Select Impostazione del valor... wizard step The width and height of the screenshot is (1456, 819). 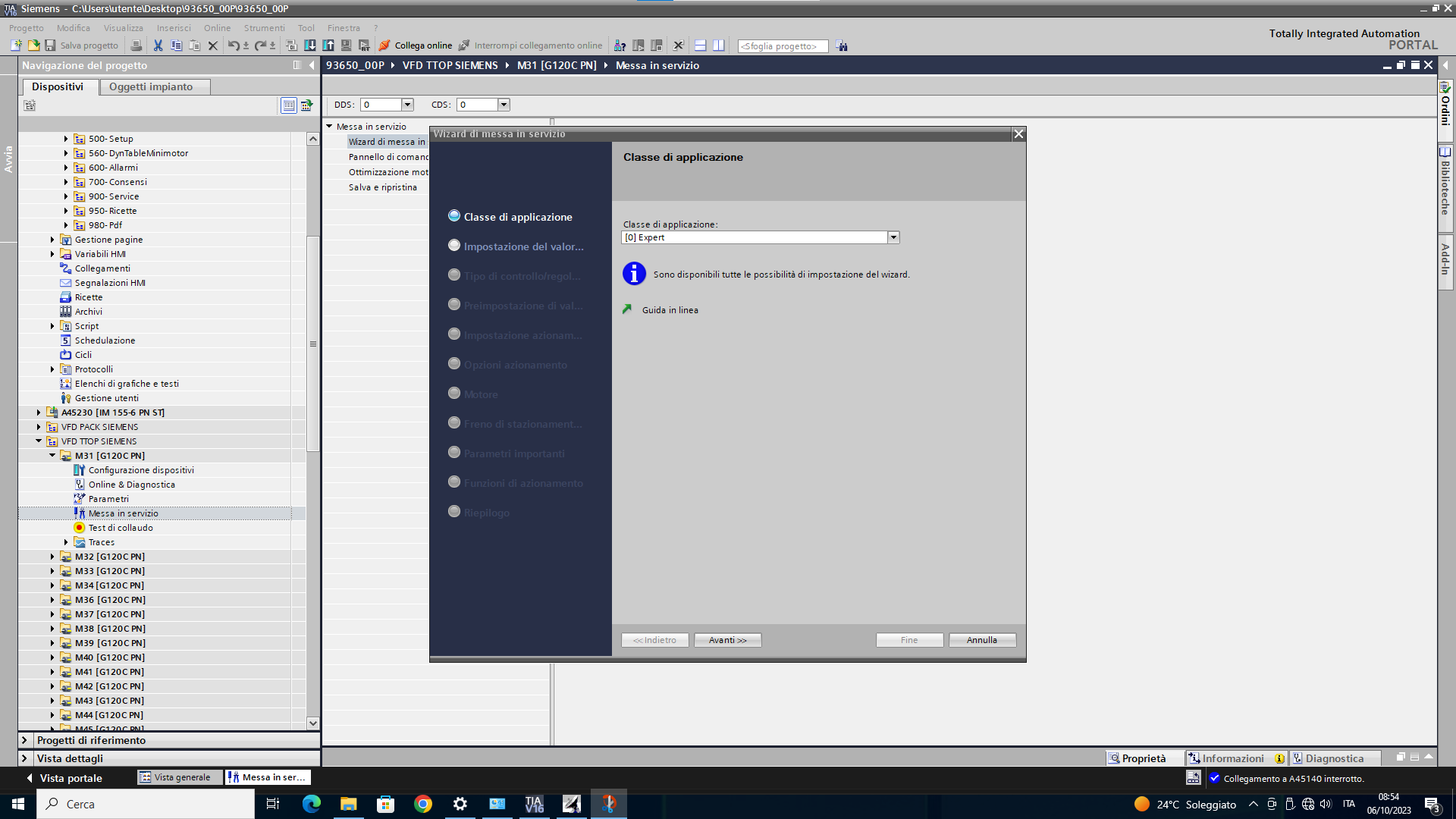[x=516, y=246]
